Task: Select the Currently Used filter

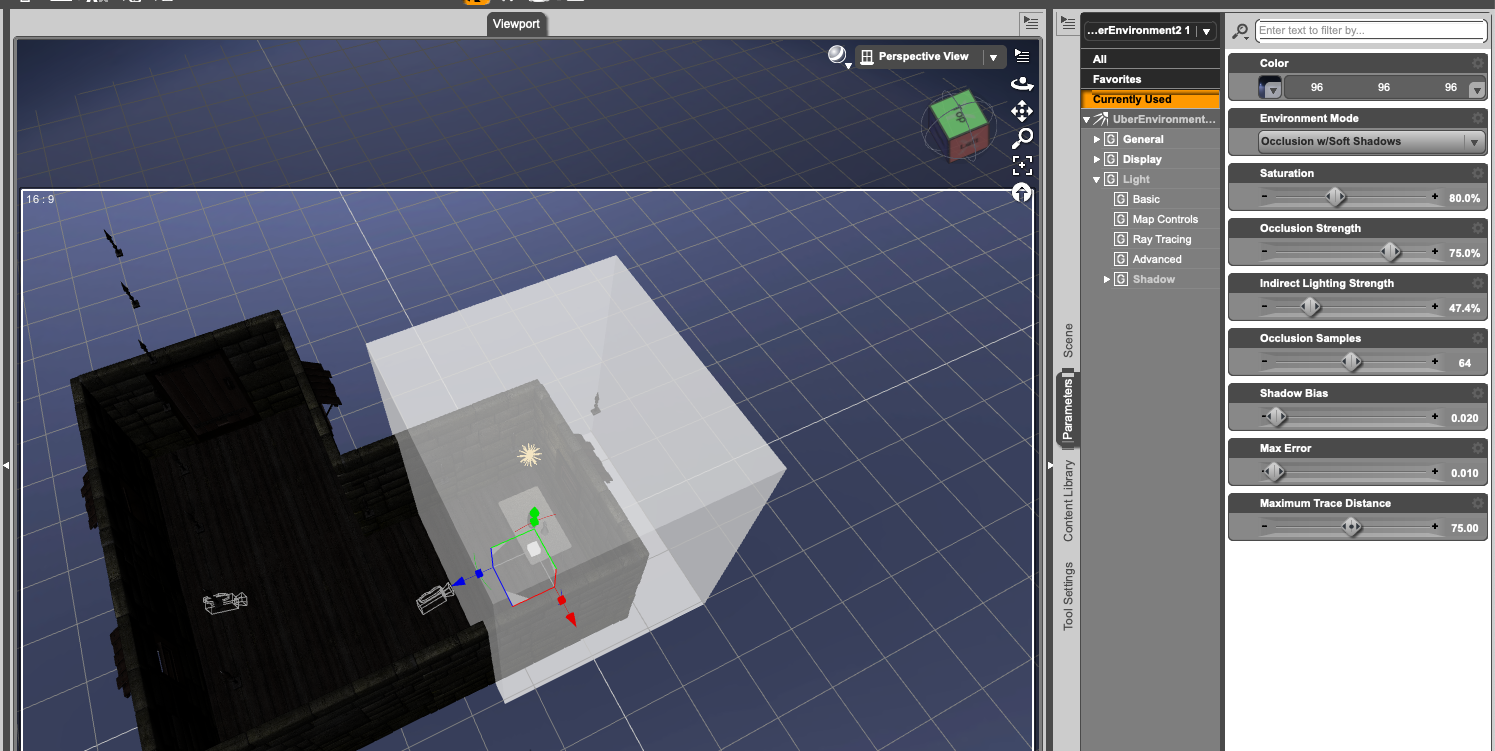Action: click(x=1150, y=99)
